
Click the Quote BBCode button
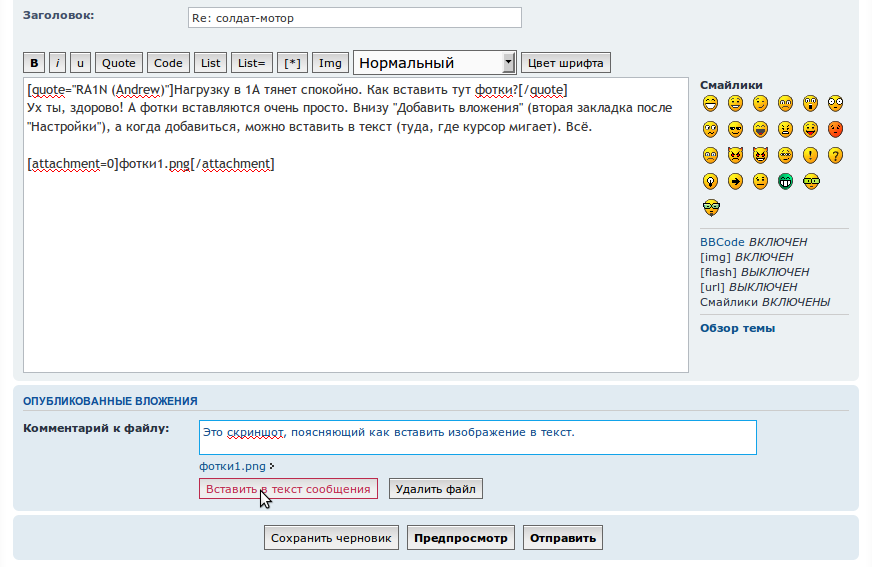point(119,63)
